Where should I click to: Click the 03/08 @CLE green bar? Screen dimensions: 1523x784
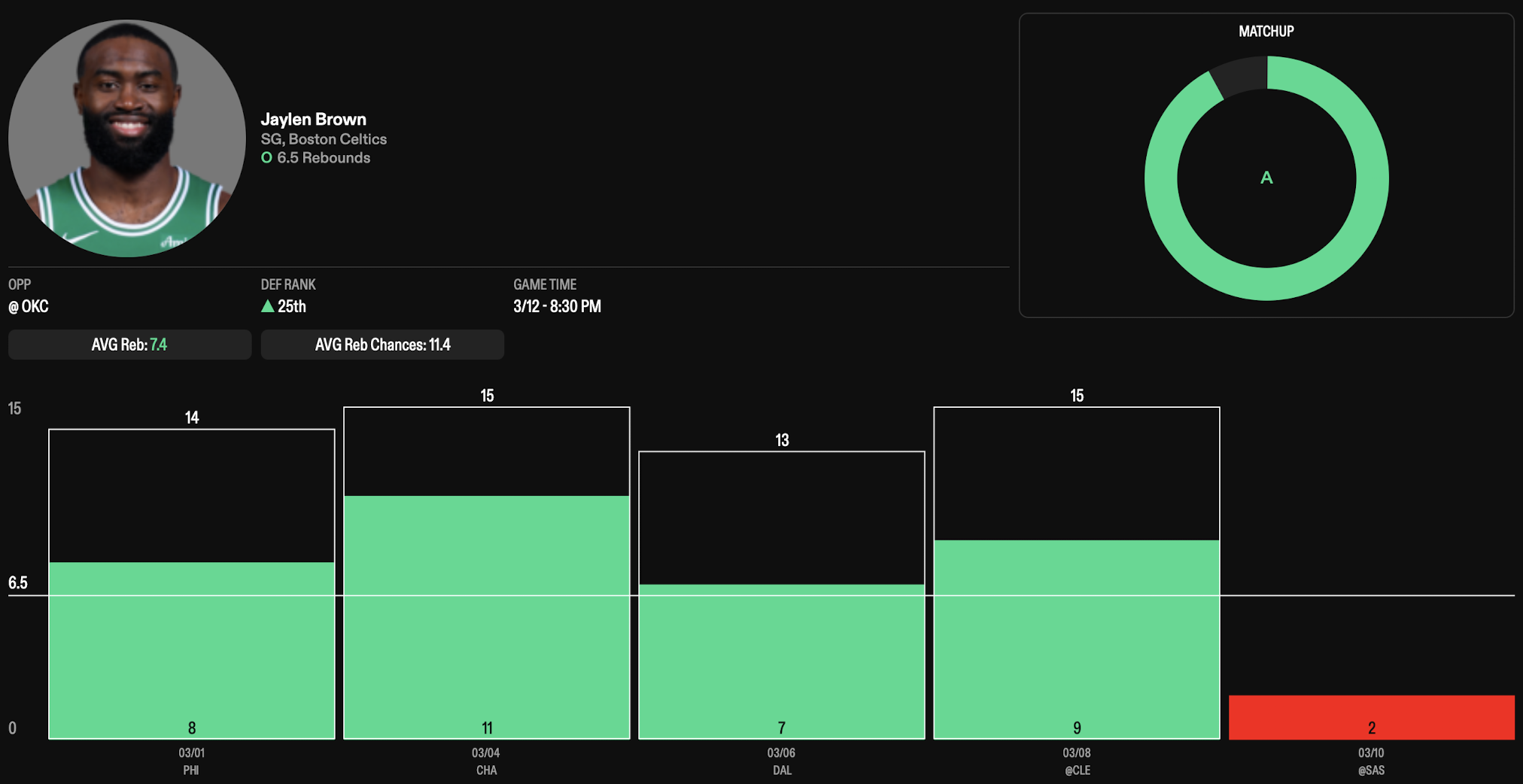(x=1076, y=640)
